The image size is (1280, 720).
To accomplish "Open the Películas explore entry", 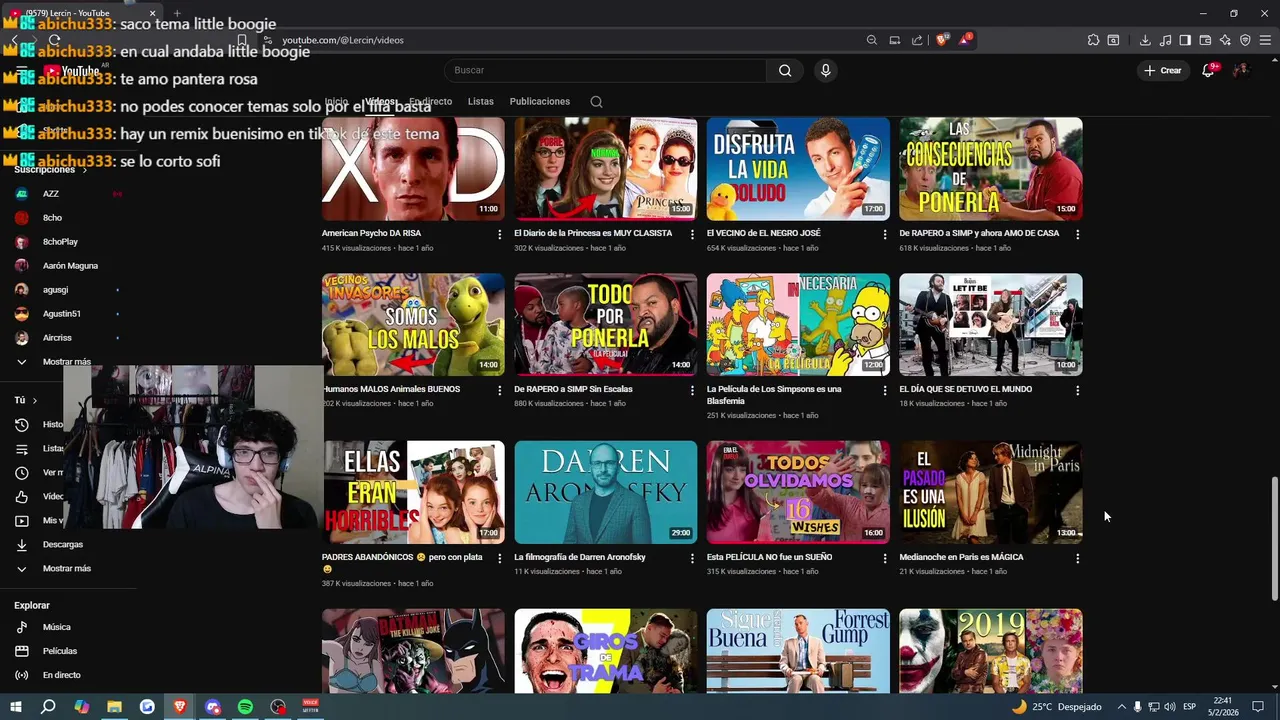I will [60, 651].
